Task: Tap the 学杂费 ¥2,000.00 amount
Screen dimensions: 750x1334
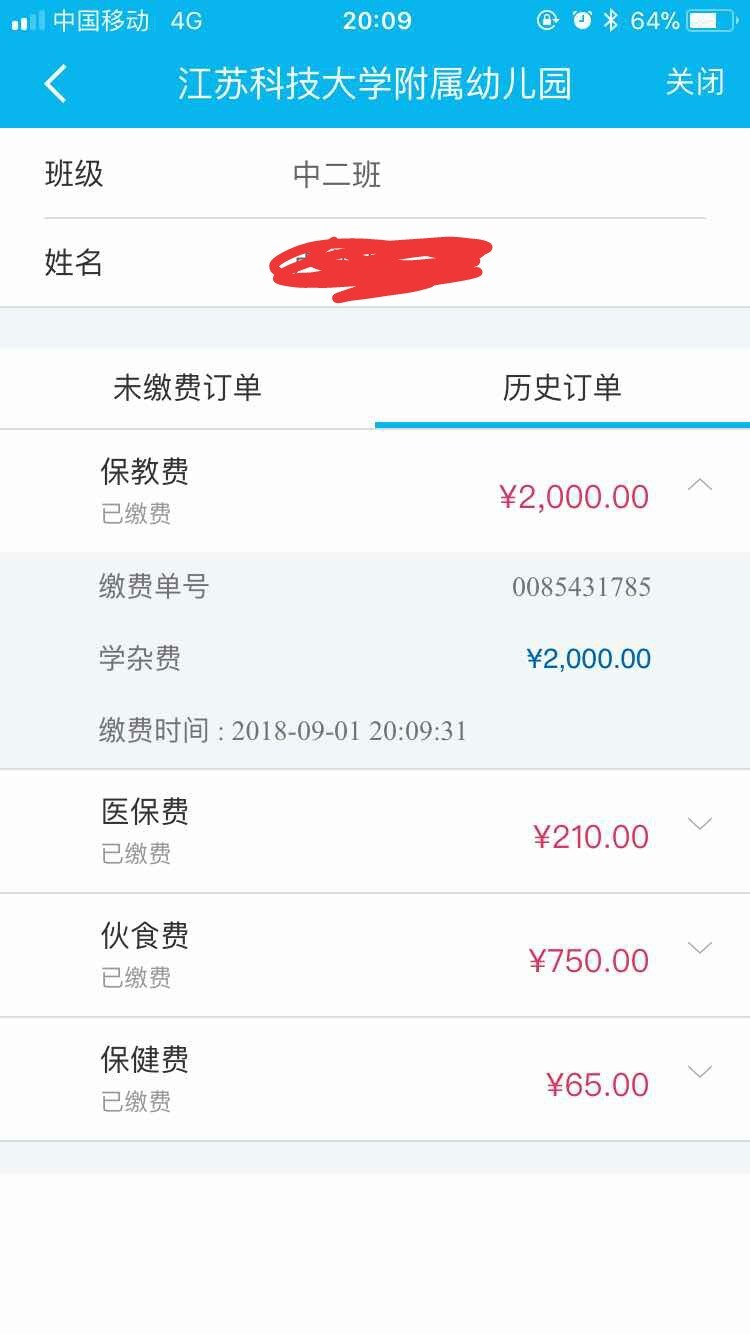Action: coord(588,659)
